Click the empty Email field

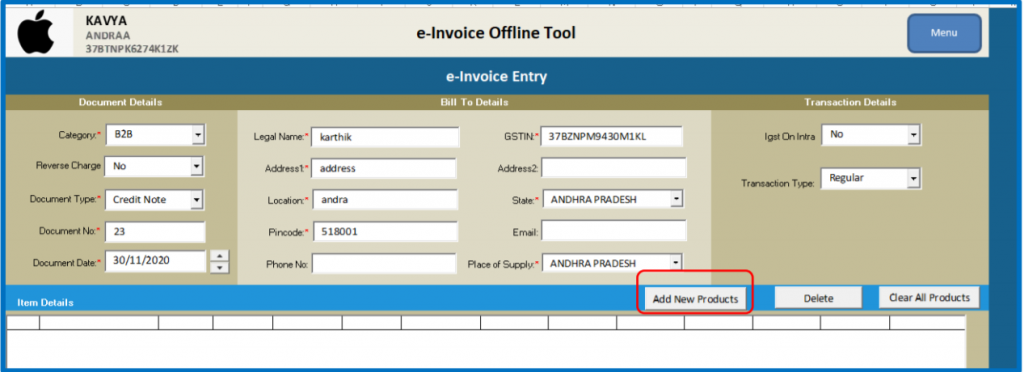[x=614, y=231]
